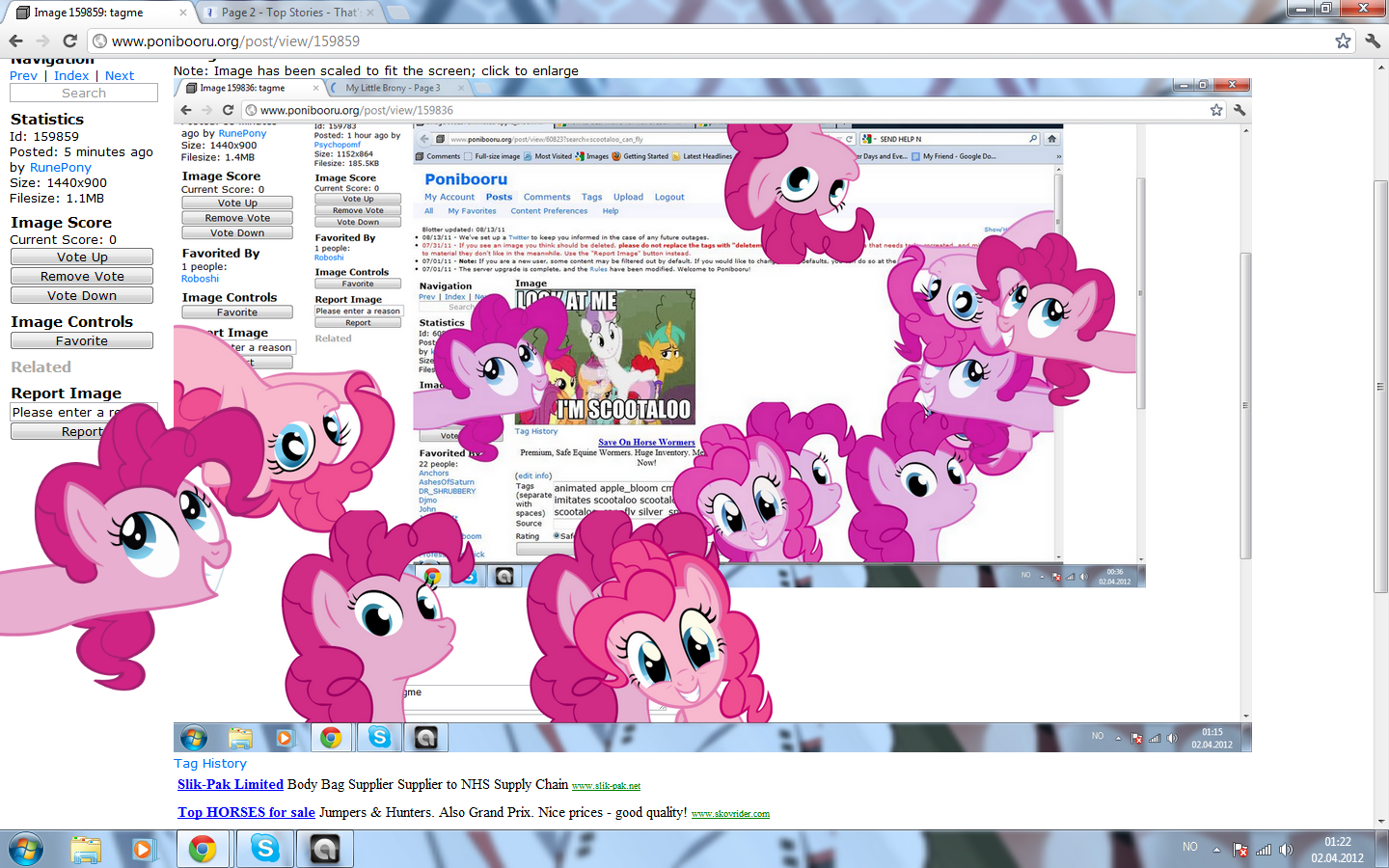The width and height of the screenshot is (1389, 868).
Task: Reload the Ponibooru page
Action: (x=69, y=41)
